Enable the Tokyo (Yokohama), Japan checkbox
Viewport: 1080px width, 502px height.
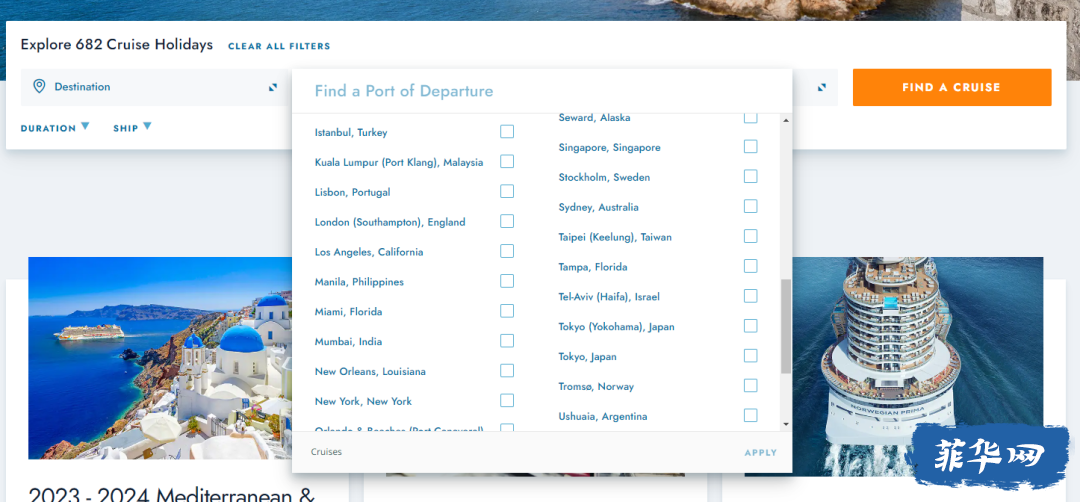pyautogui.click(x=751, y=326)
